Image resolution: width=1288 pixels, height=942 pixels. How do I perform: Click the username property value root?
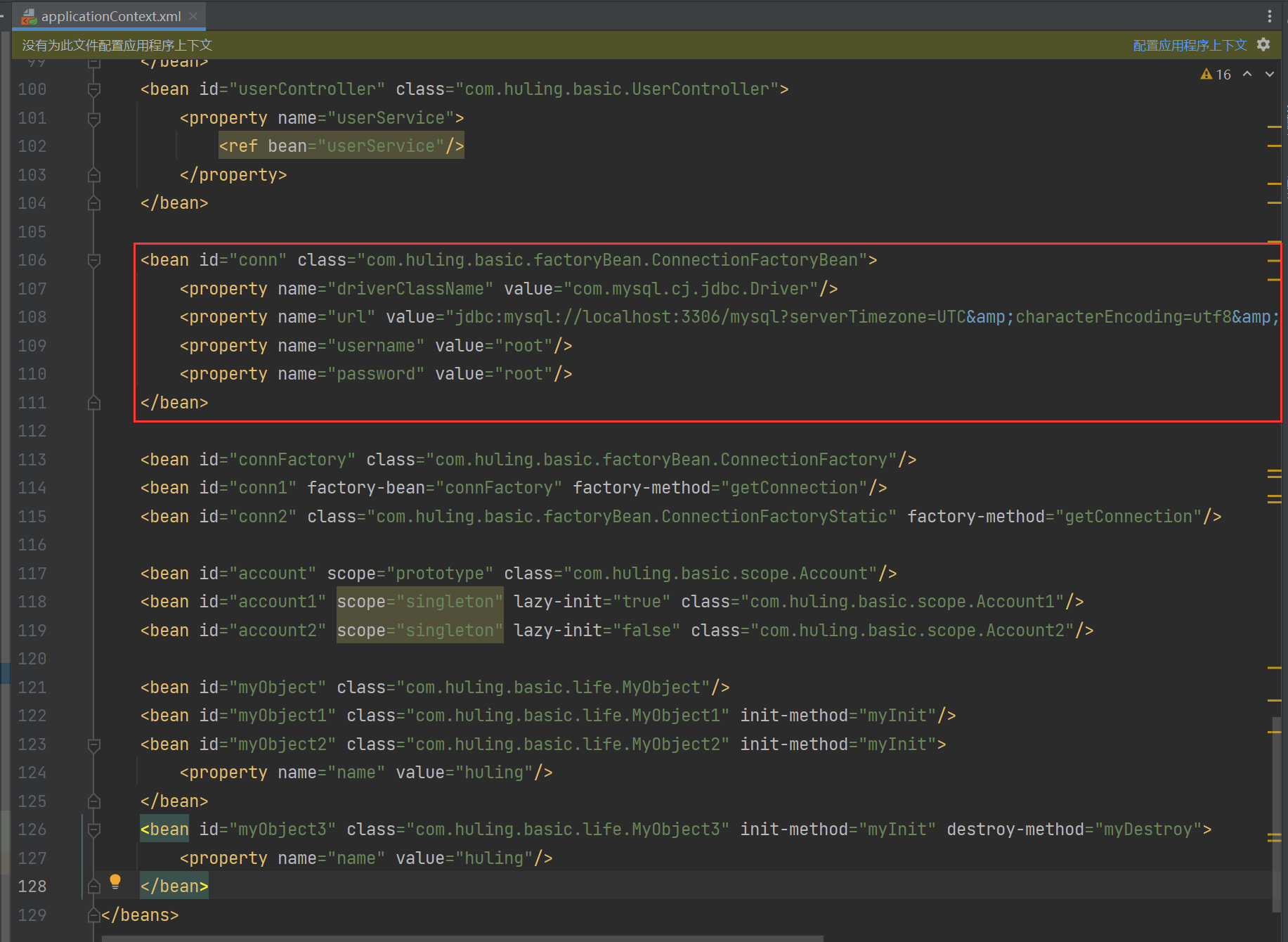pos(524,346)
